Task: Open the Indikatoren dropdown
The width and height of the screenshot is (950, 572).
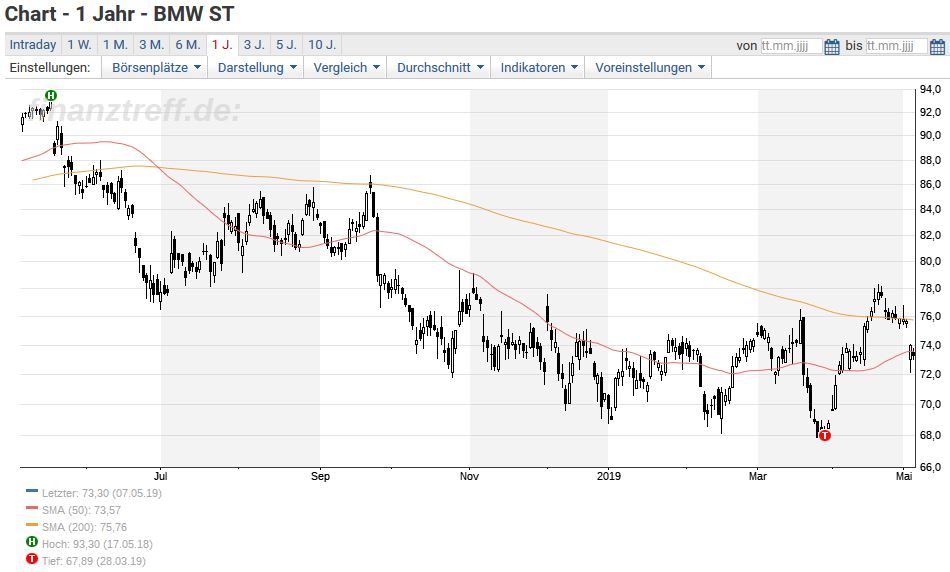Action: [x=539, y=67]
